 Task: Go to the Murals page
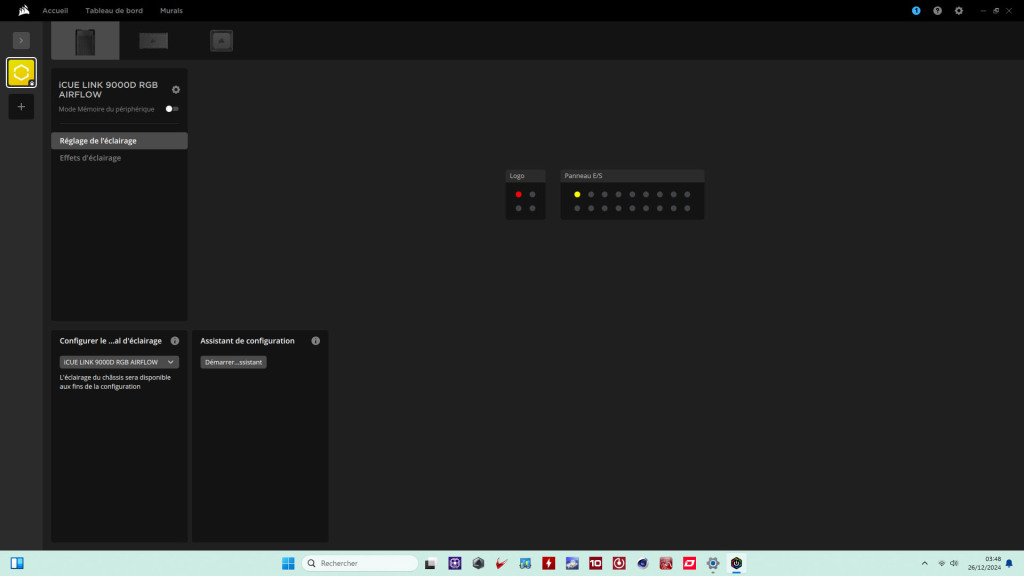tap(171, 10)
